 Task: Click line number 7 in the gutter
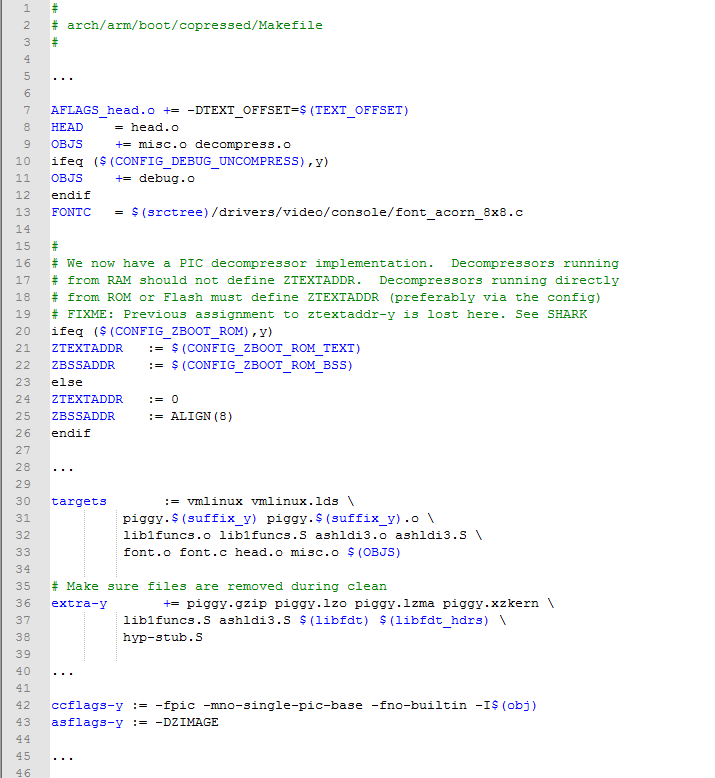pos(27,110)
